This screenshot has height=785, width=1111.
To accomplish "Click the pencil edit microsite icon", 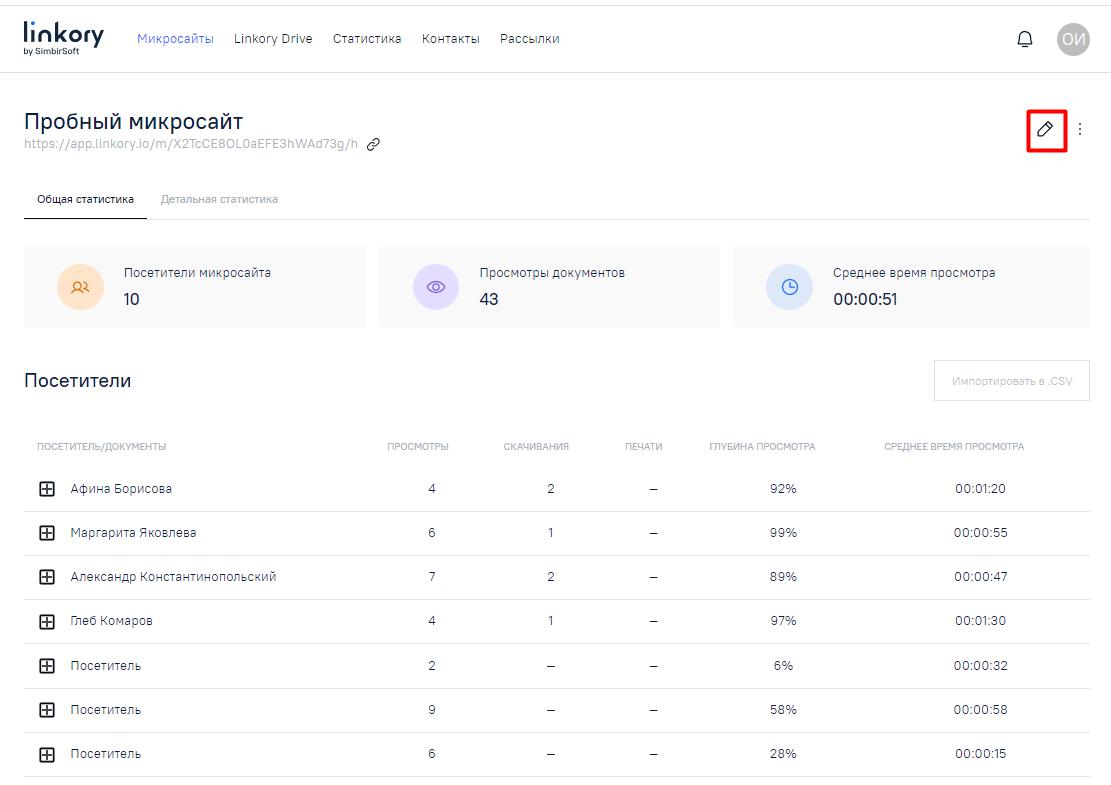I will click(x=1045, y=130).
